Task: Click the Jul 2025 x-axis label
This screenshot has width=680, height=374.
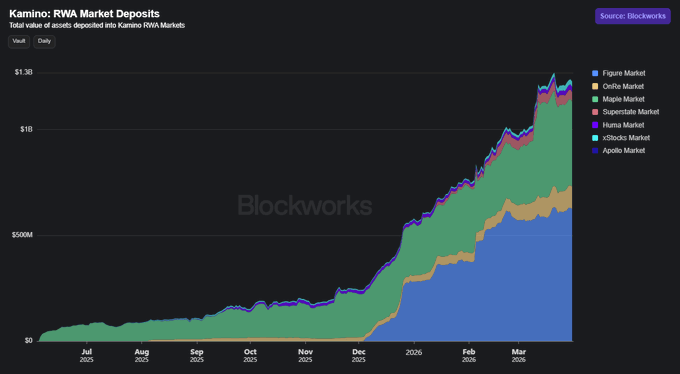Action: pos(87,355)
